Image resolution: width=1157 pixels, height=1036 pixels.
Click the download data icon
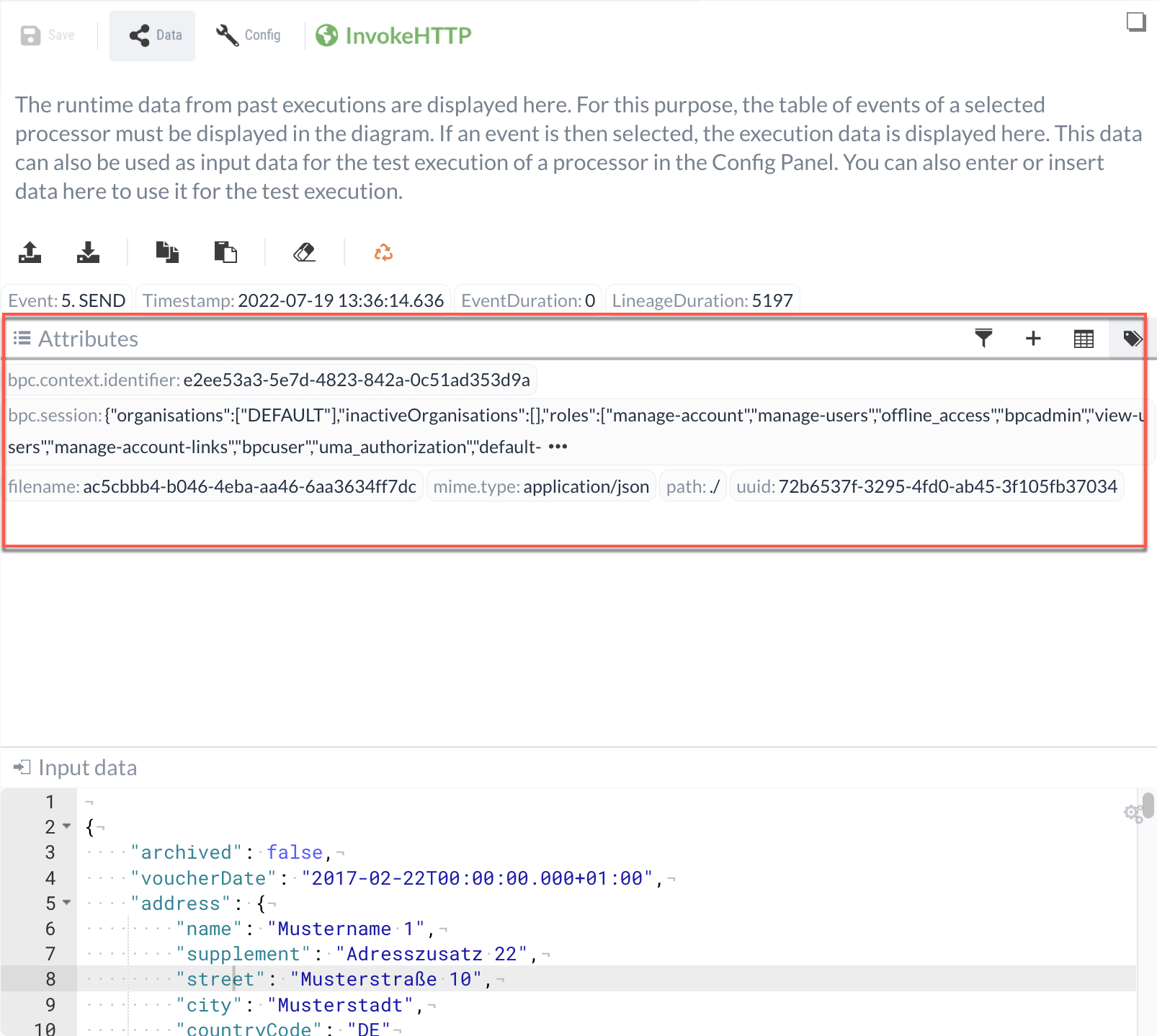[x=88, y=253]
